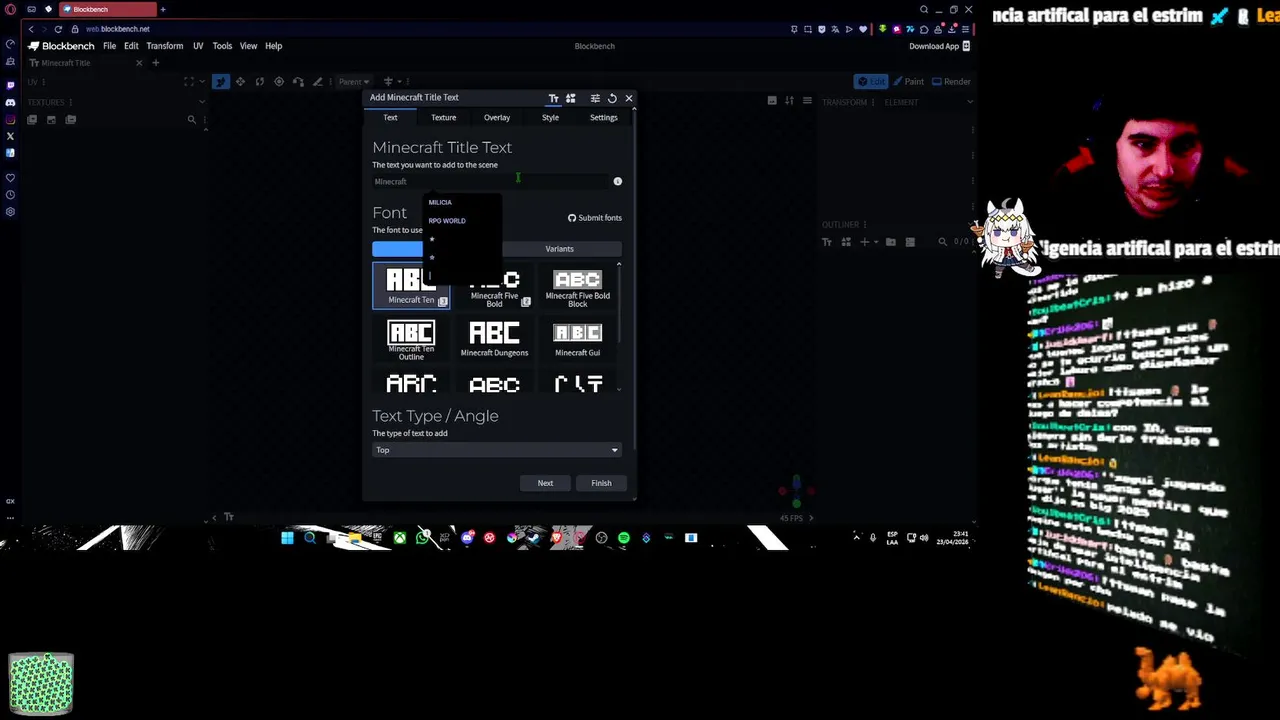1280x720 pixels.
Task: Switch to Render mode
Action: [951, 82]
